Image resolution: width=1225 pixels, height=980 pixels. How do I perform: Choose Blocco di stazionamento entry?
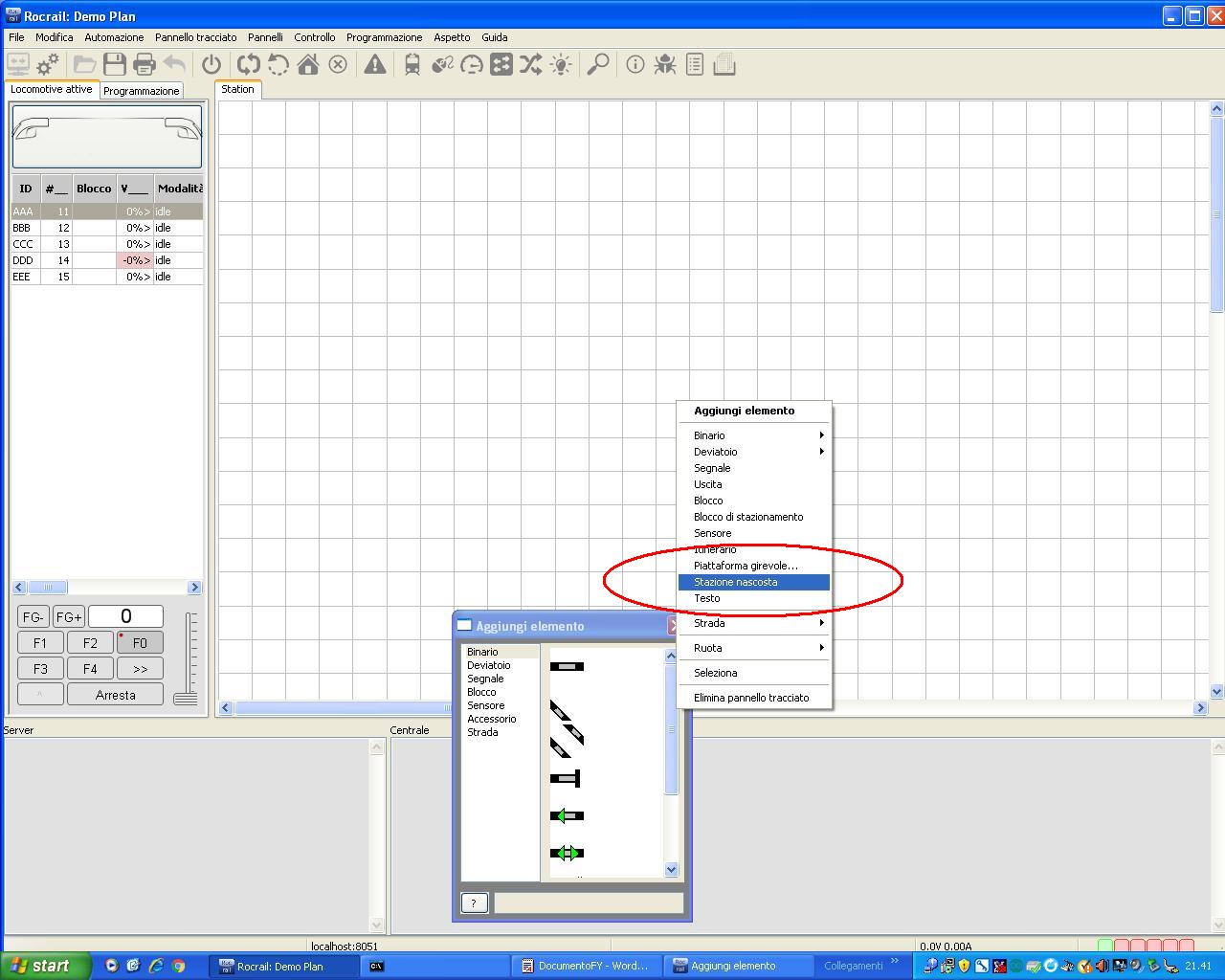pos(754,517)
